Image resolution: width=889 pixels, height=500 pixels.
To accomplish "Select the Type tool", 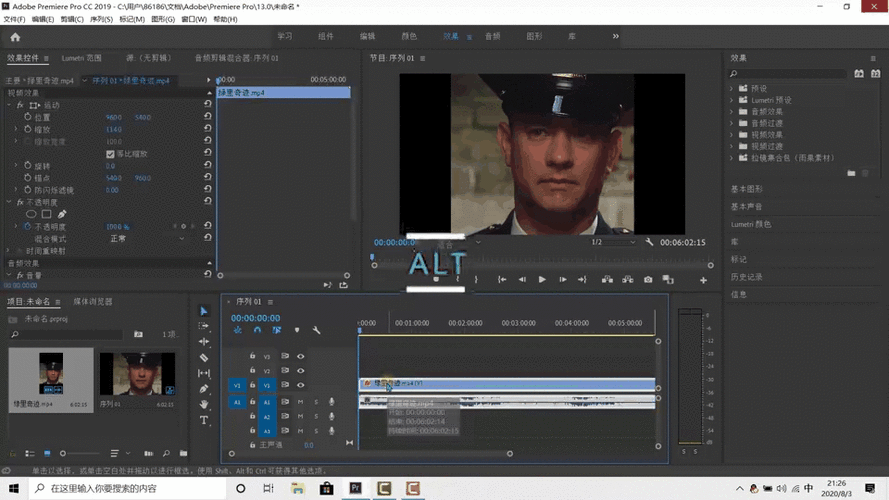I will 204,420.
